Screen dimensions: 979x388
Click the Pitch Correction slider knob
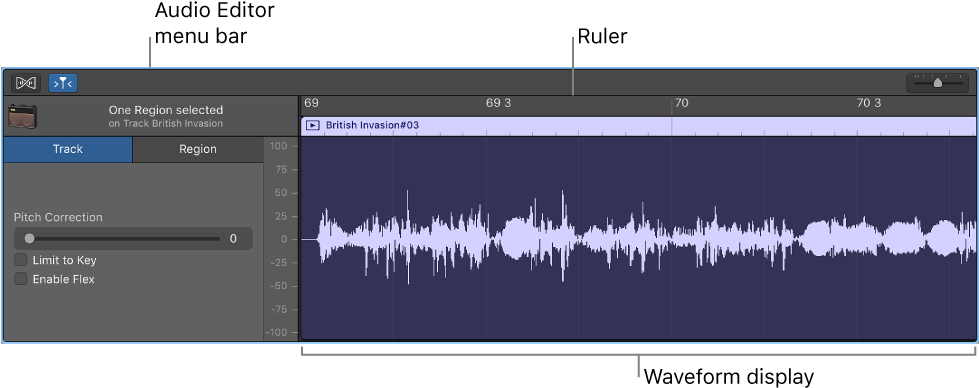click(x=29, y=239)
